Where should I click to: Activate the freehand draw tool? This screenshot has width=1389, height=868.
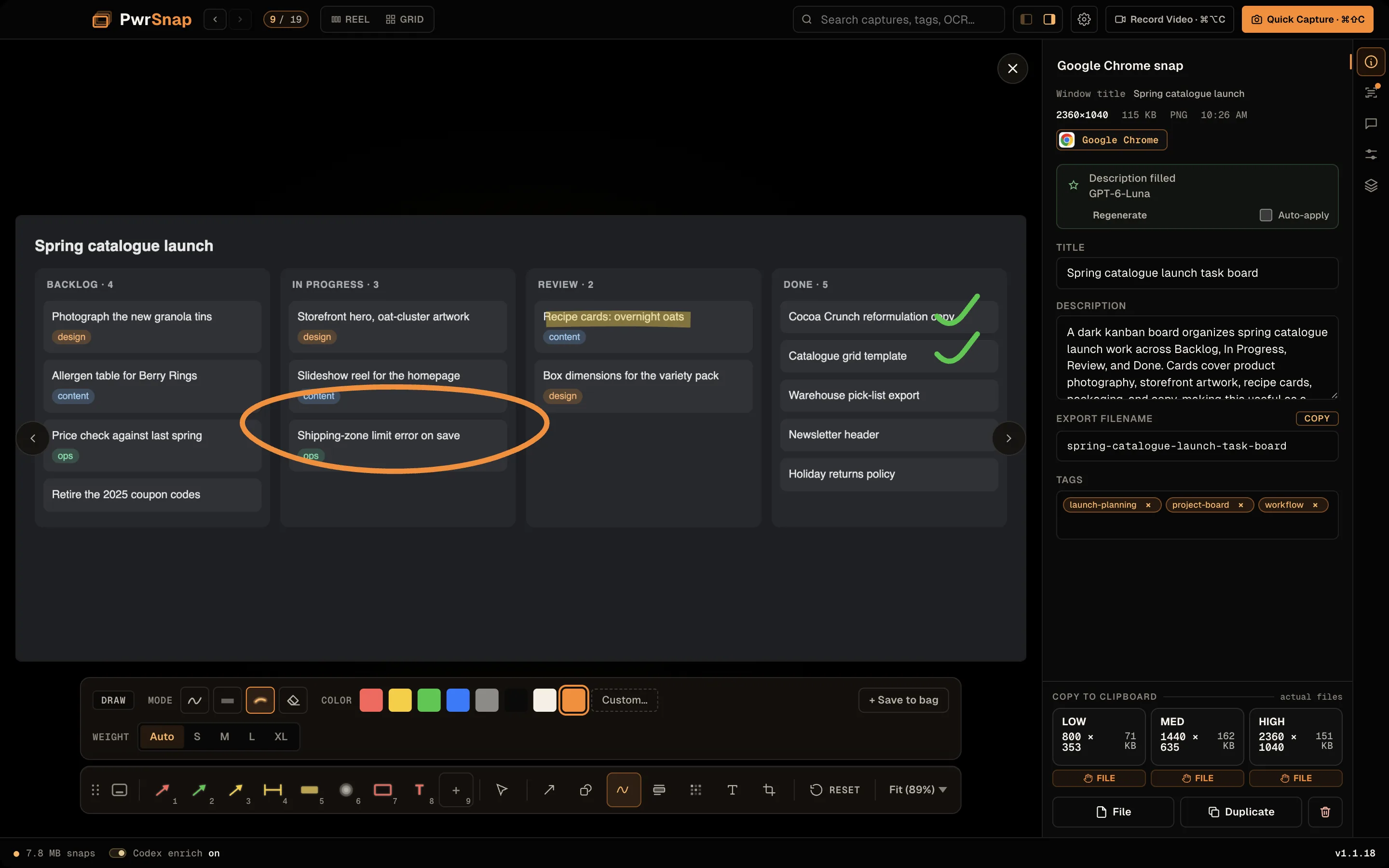623,790
